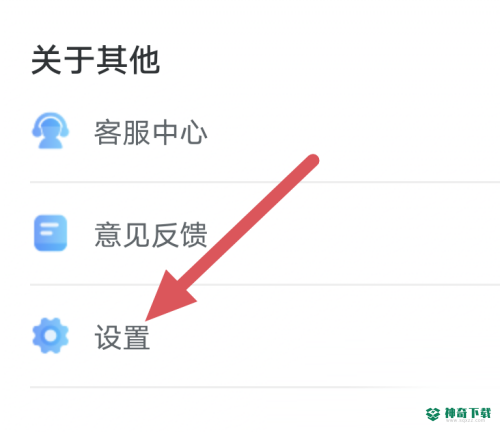Open the customer service headset icon
The height and width of the screenshot is (432, 500).
[x=50, y=131]
